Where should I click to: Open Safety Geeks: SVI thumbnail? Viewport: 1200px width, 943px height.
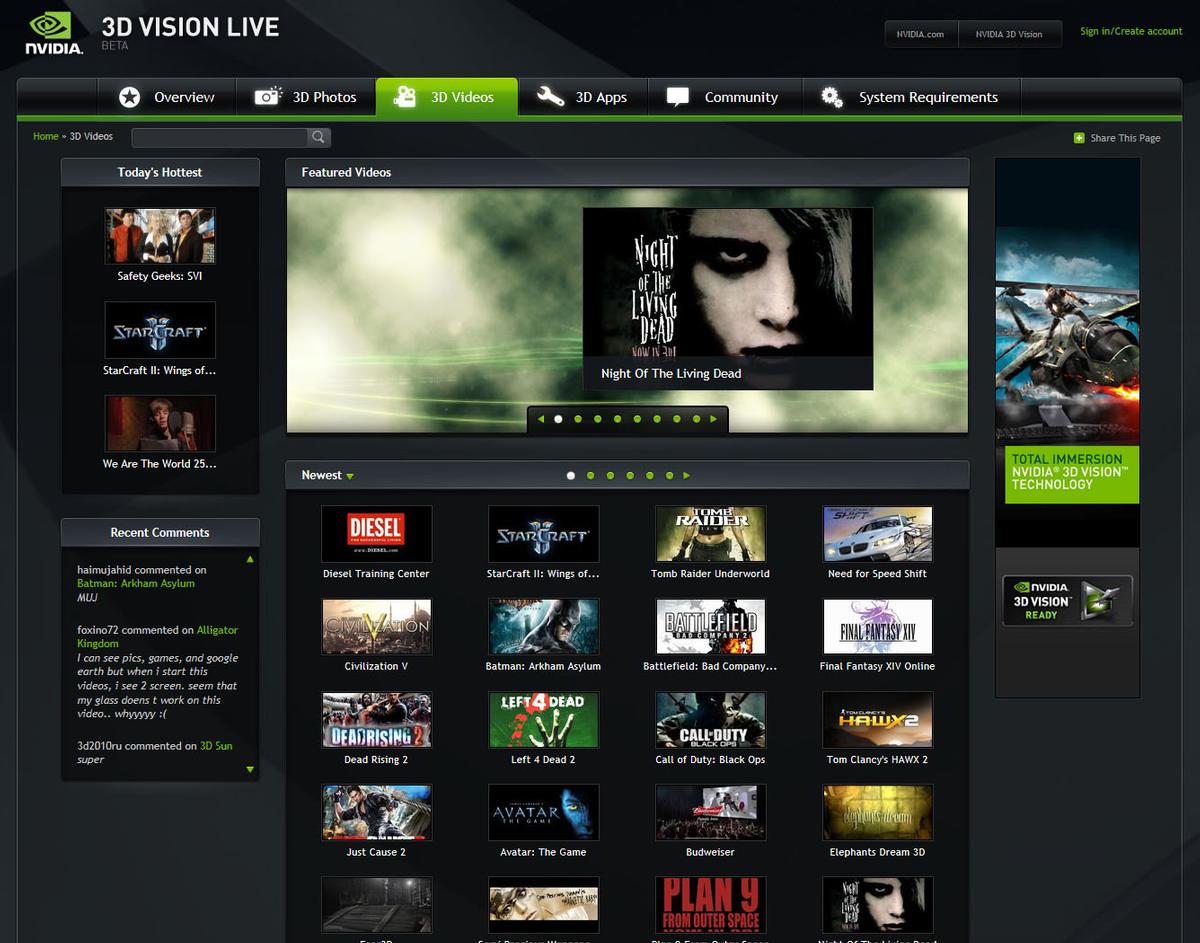[160, 236]
